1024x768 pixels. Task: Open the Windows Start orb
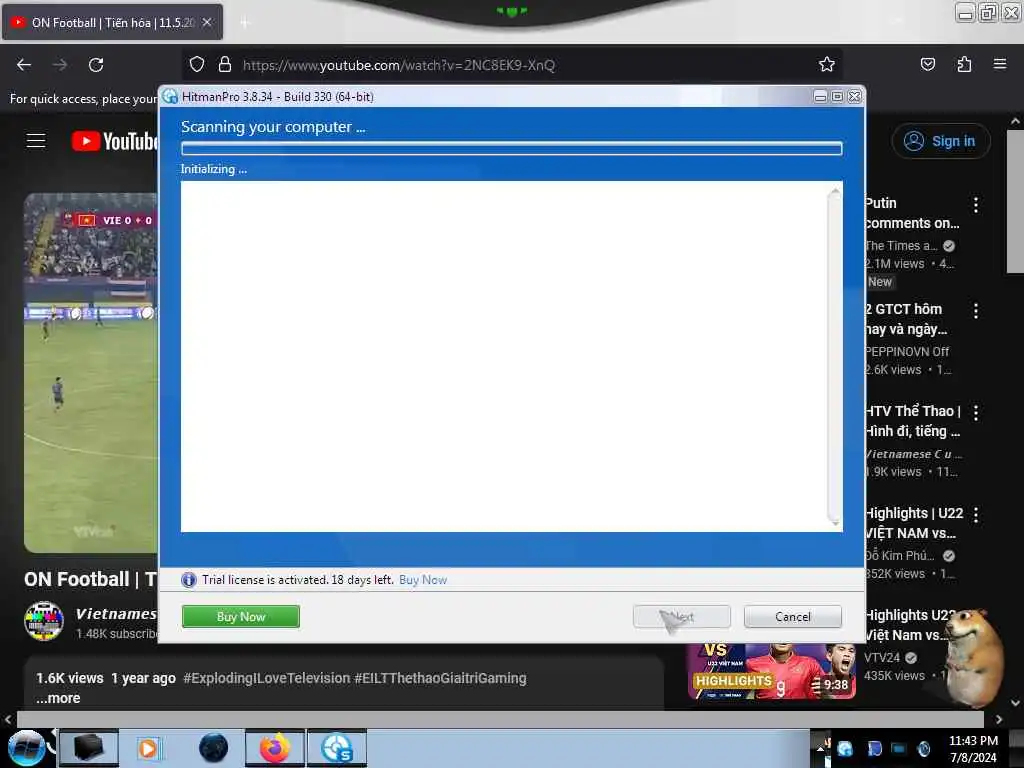26,748
